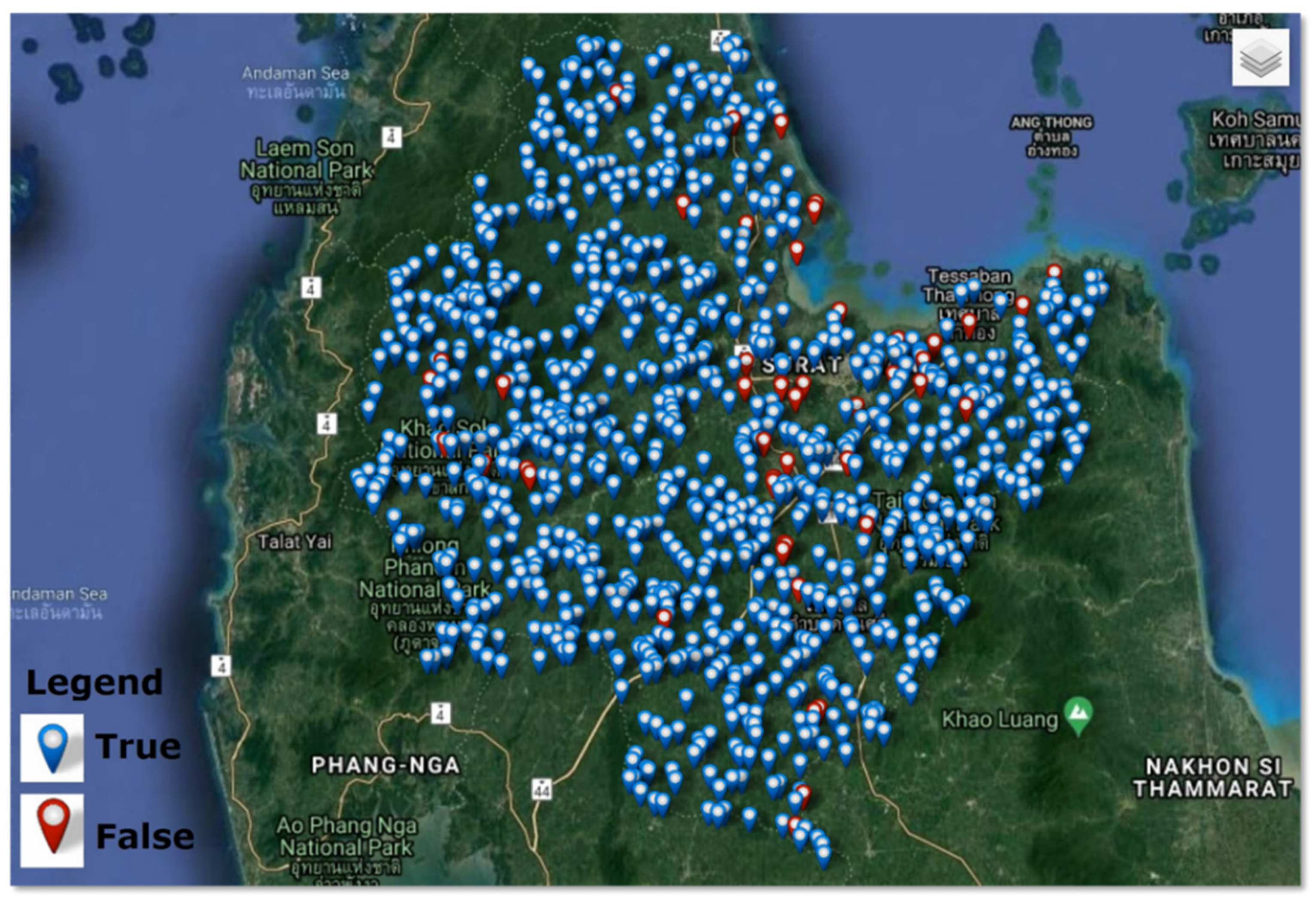Open the map layers switcher icon

click(x=1261, y=57)
